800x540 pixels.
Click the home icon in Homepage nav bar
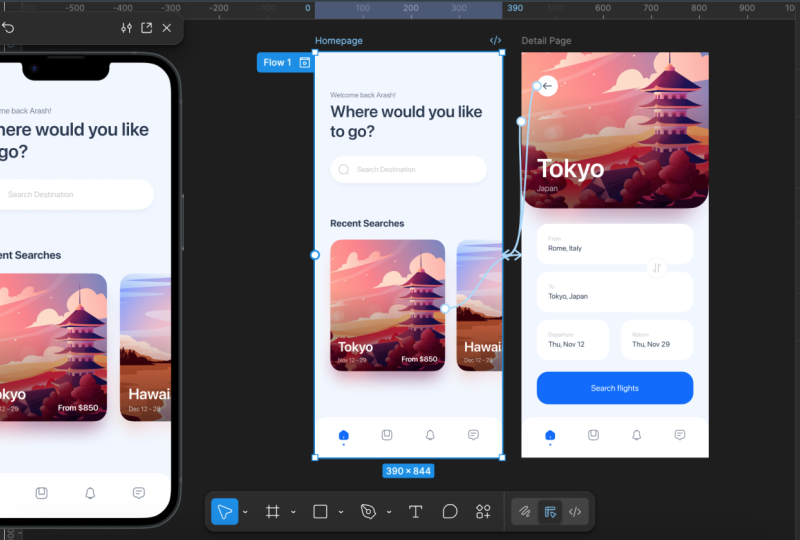(x=343, y=435)
